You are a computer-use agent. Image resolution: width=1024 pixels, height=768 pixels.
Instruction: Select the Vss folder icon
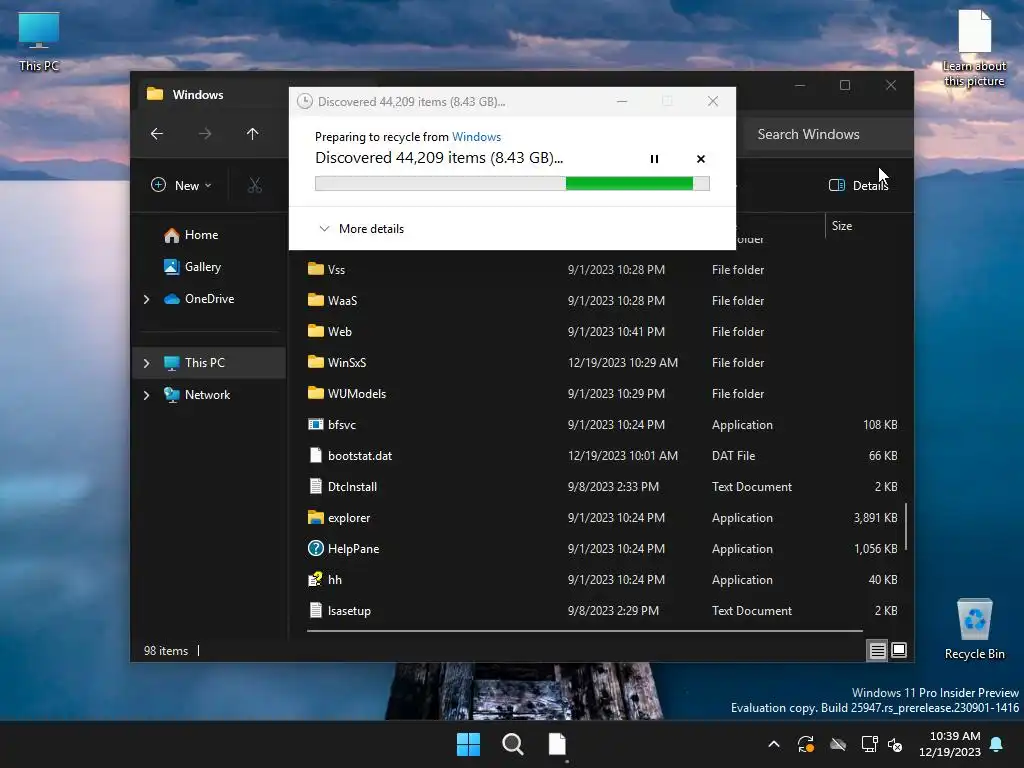click(x=316, y=269)
